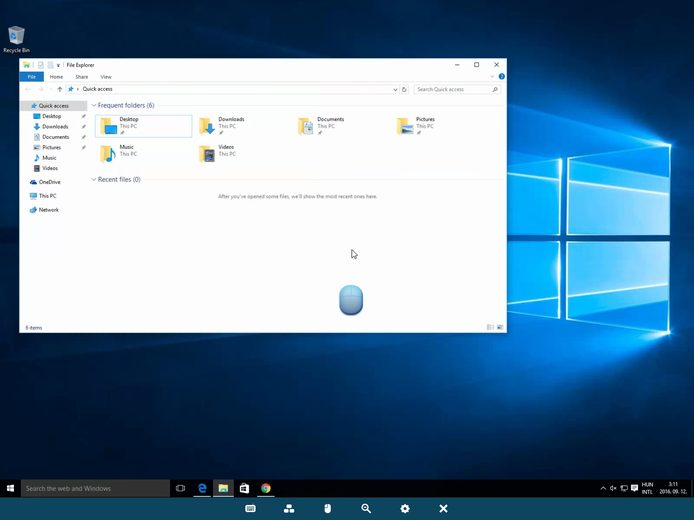Click the Forward navigation arrow
694x520 pixels.
click(x=40, y=89)
